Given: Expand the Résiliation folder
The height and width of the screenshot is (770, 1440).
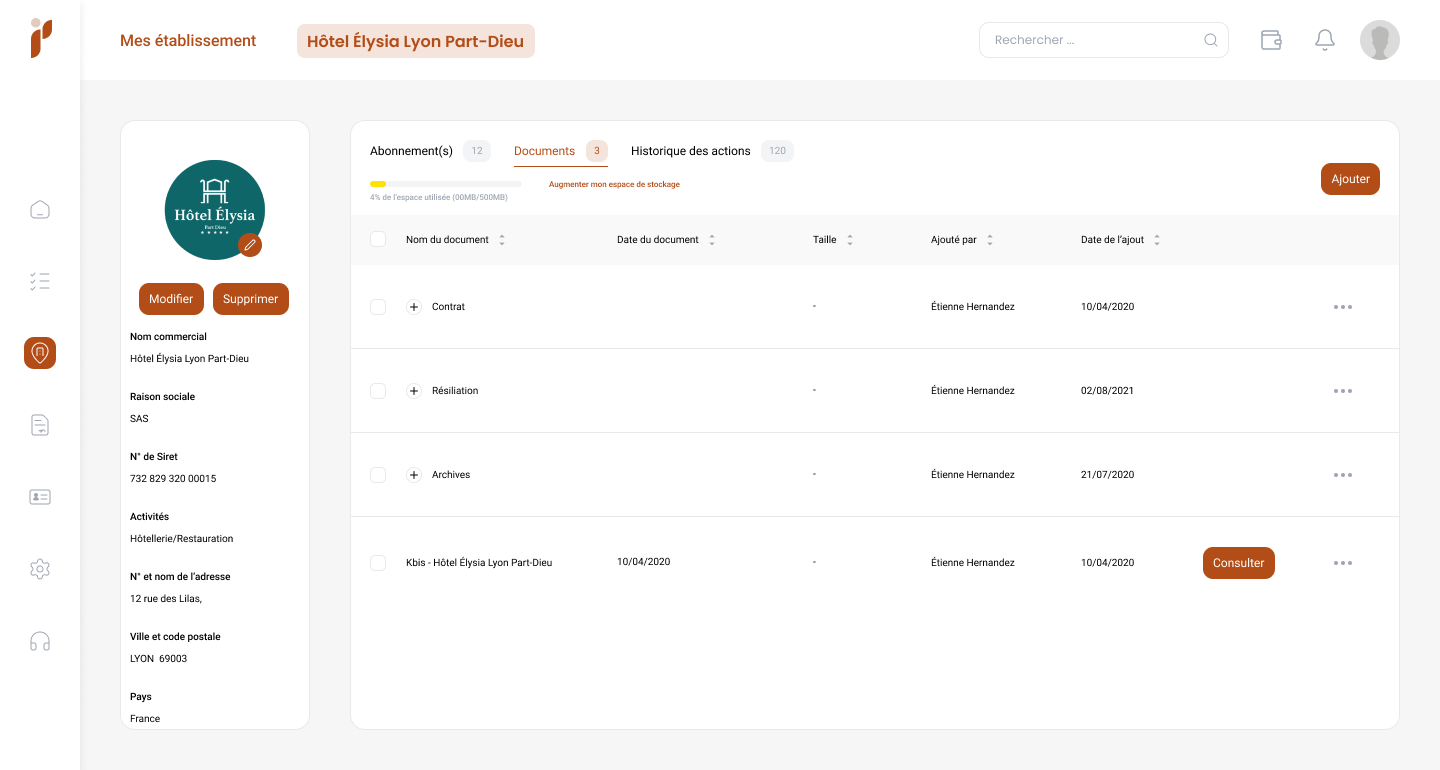Looking at the screenshot, I should pyautogui.click(x=414, y=391).
